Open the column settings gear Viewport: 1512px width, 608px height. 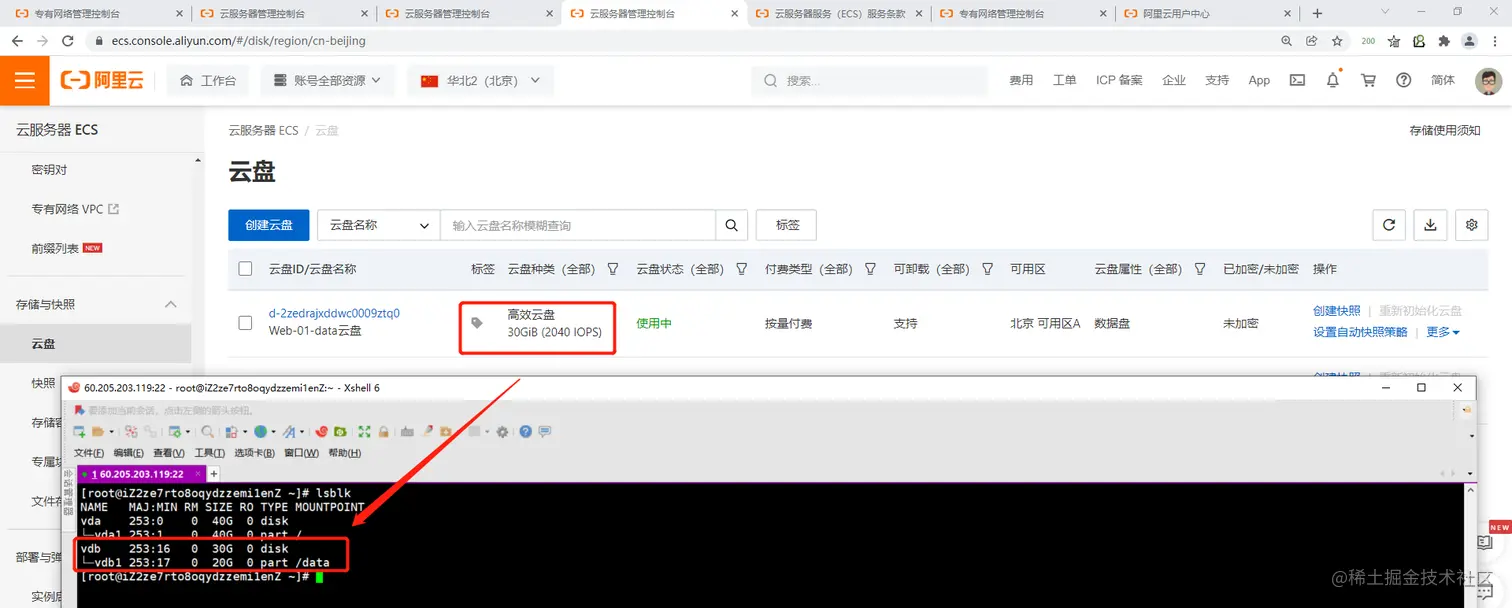[x=1472, y=225]
